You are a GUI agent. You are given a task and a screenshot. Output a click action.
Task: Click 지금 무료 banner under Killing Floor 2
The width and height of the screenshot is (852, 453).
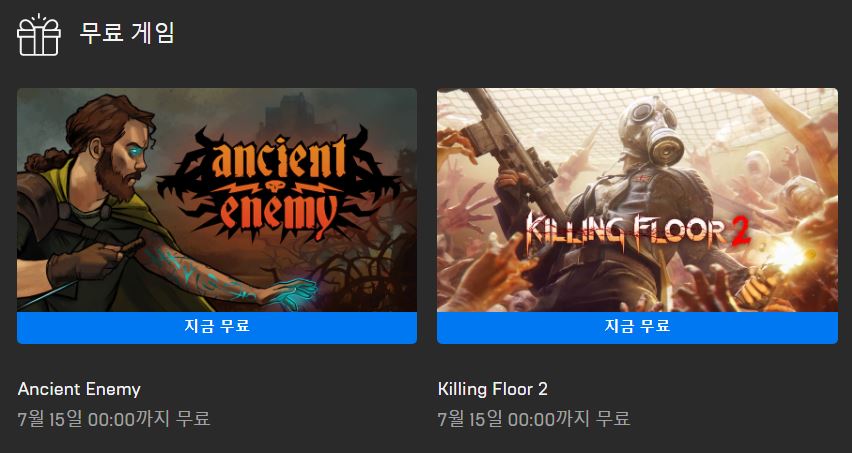[x=637, y=328]
